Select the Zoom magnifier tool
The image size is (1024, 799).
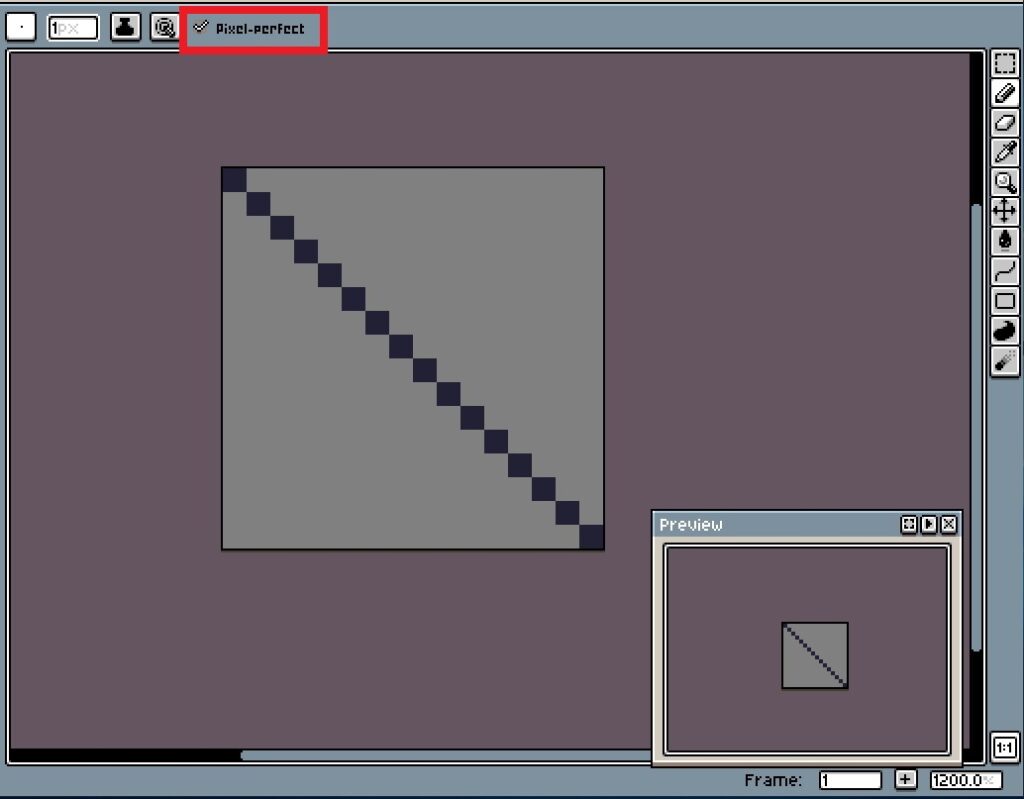click(x=1004, y=182)
